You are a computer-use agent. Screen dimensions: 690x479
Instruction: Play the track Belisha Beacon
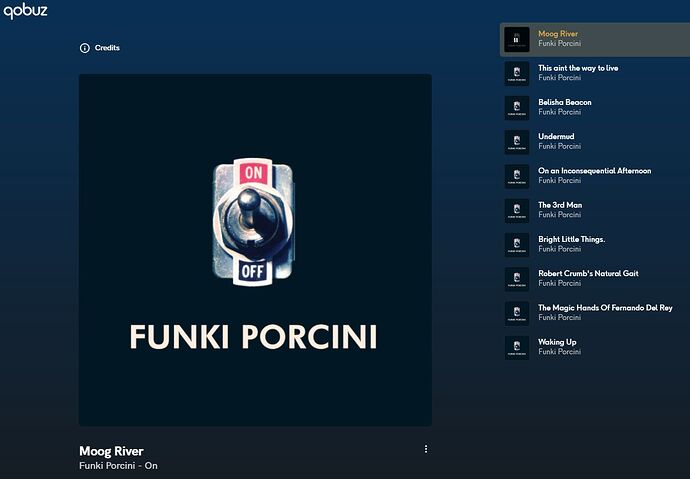point(565,102)
